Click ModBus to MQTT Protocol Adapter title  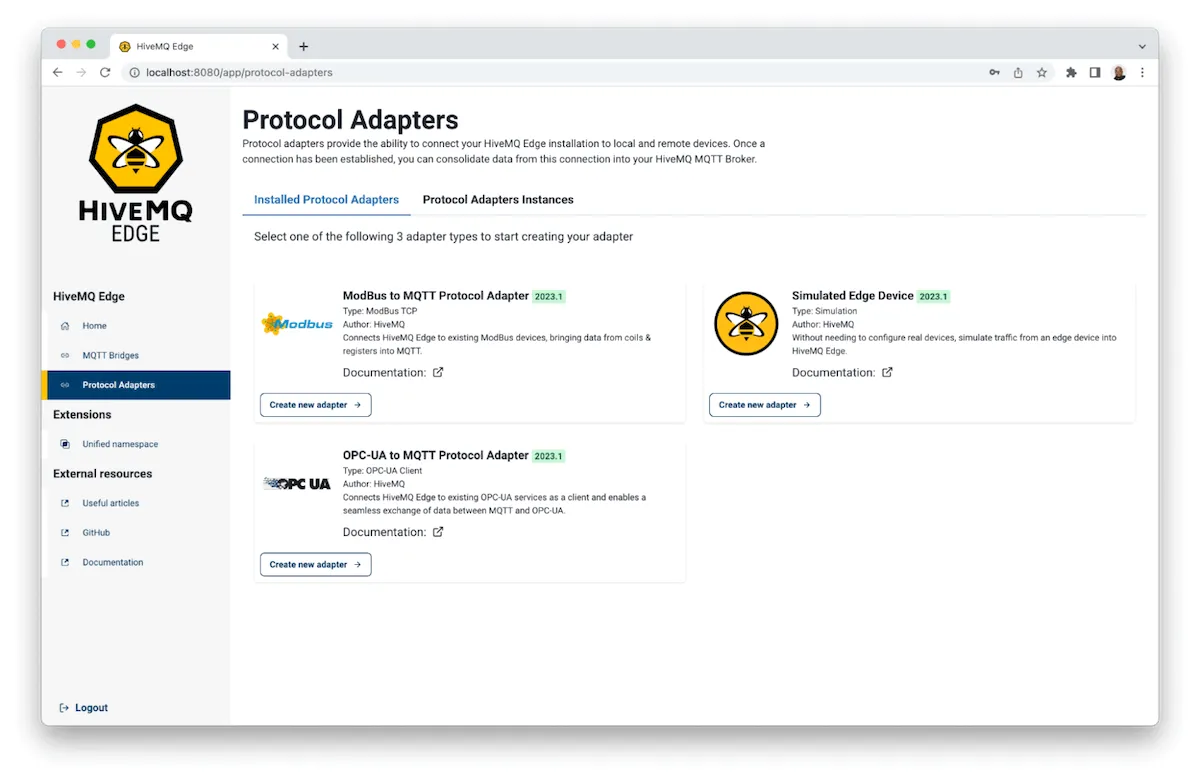(436, 296)
